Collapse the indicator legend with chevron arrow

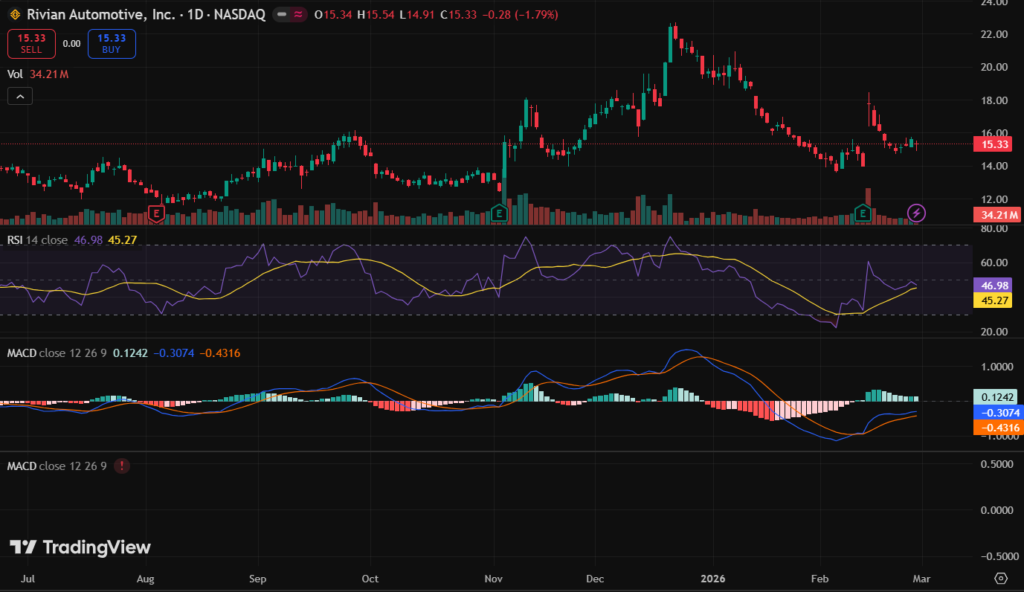coord(19,96)
